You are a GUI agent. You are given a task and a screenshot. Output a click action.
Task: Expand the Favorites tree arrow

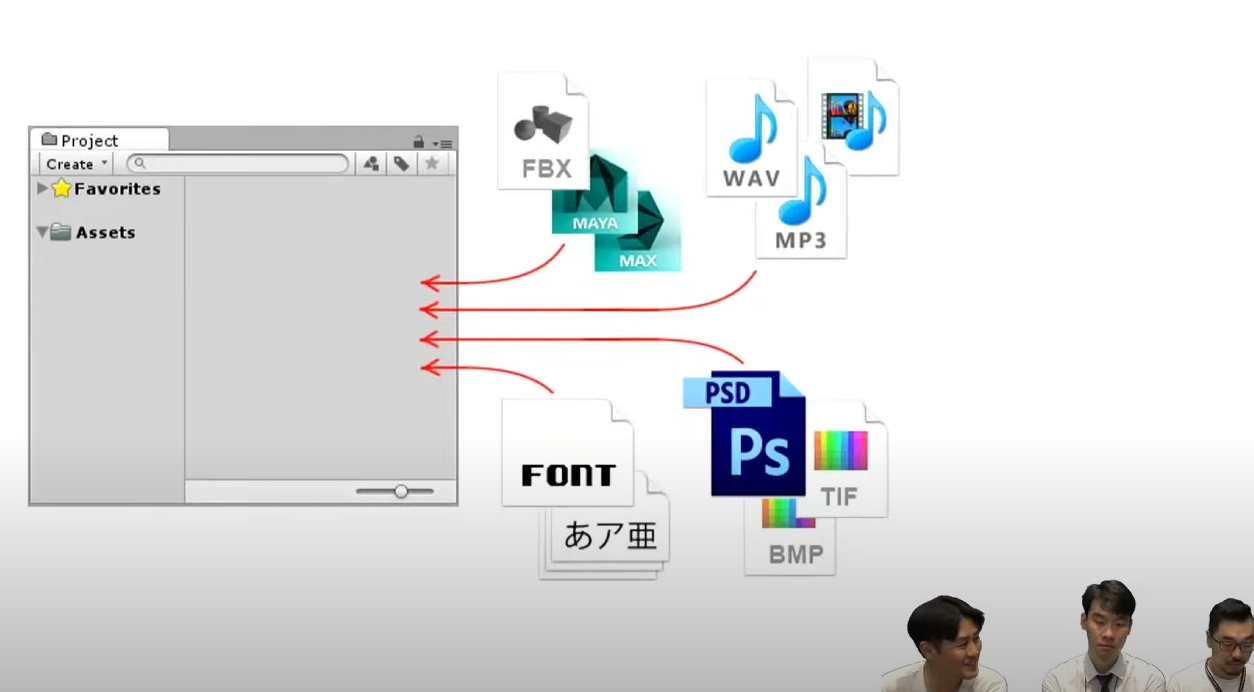pos(42,188)
